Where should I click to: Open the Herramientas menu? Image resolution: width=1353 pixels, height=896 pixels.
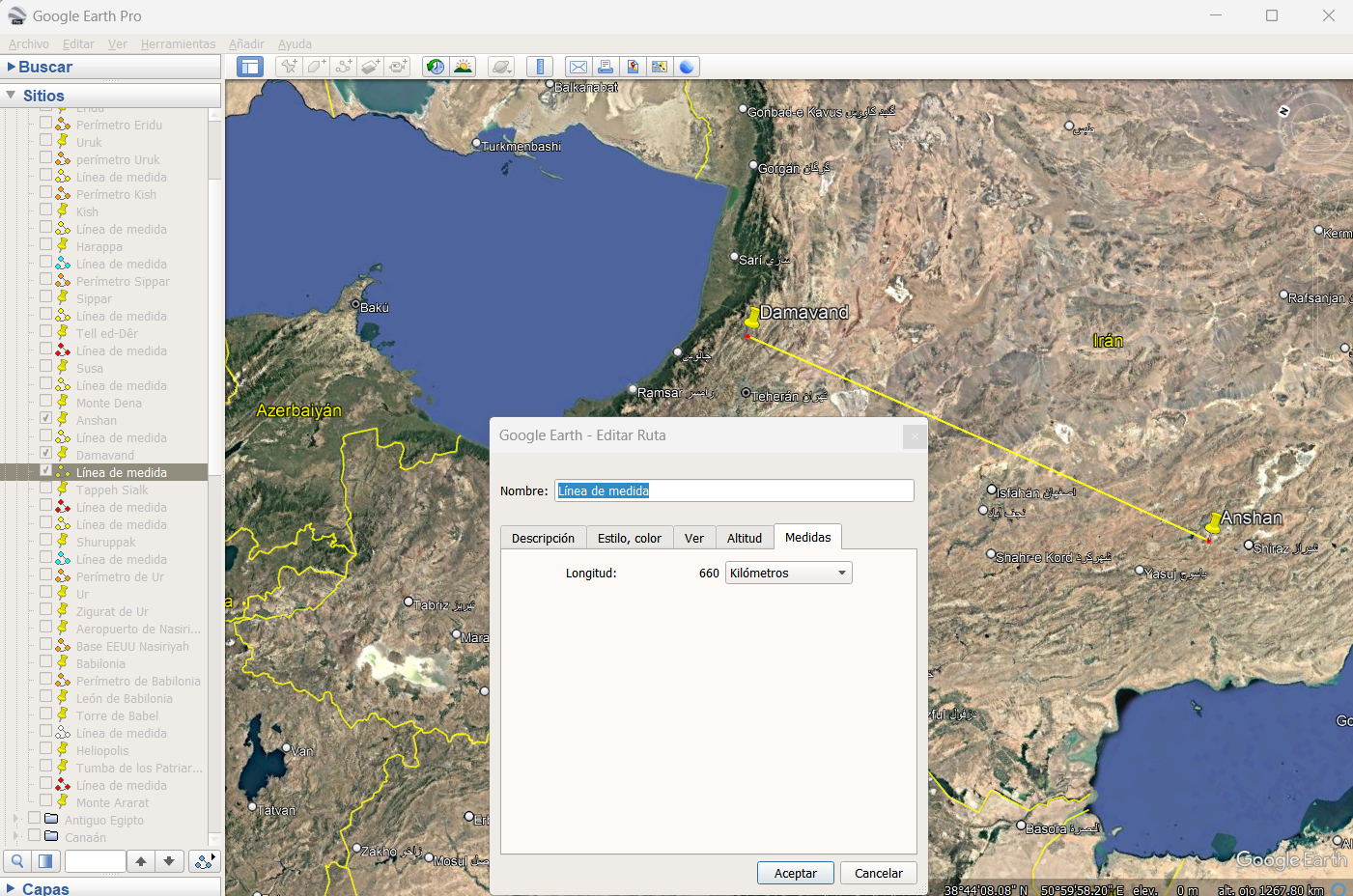pos(179,43)
